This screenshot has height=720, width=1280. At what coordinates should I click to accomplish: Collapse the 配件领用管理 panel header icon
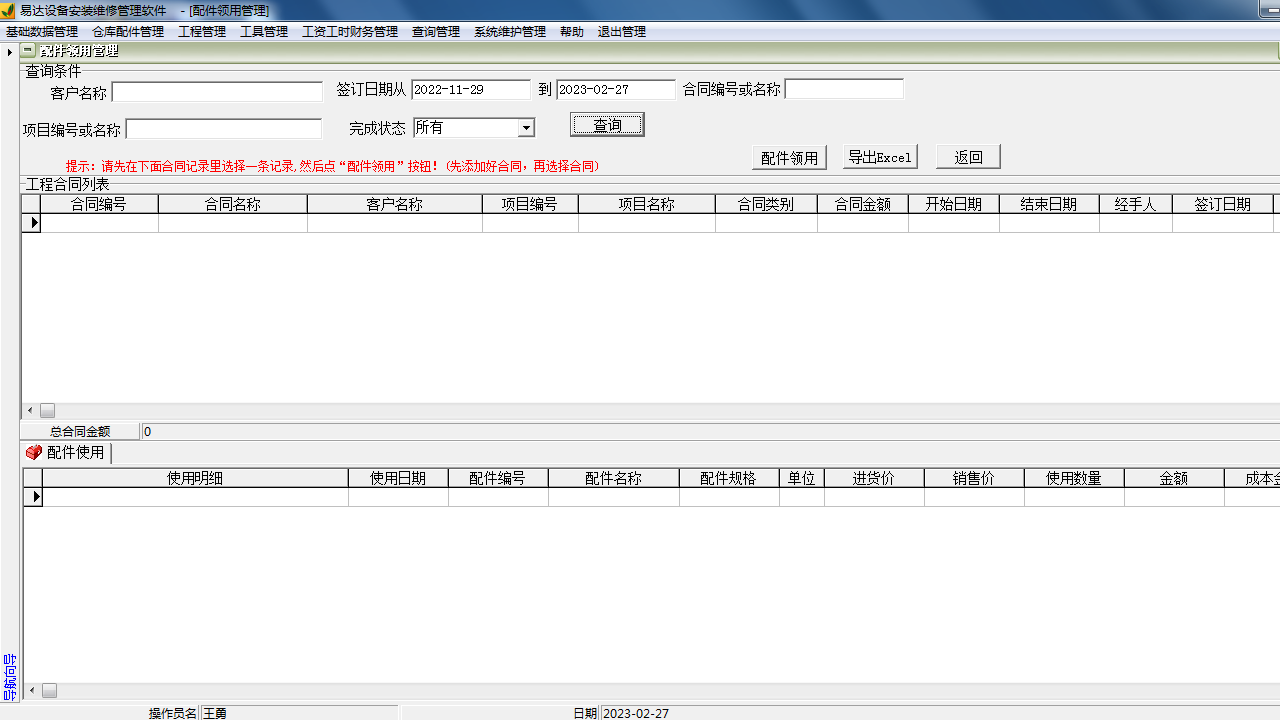(28, 50)
